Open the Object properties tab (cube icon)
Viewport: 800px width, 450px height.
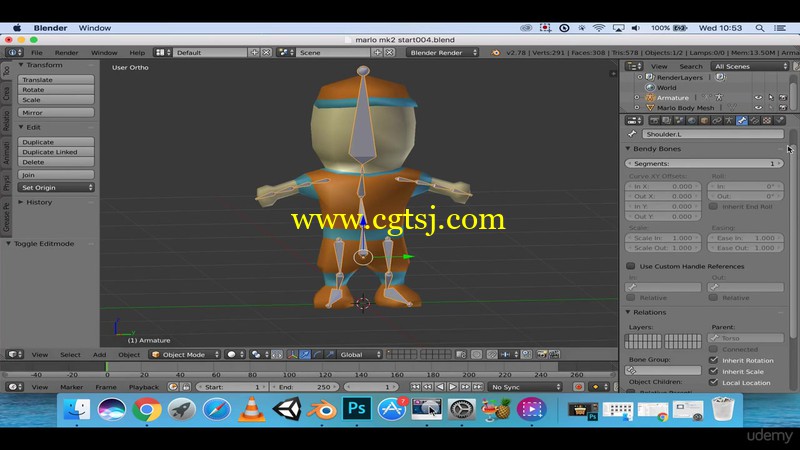tap(704, 120)
